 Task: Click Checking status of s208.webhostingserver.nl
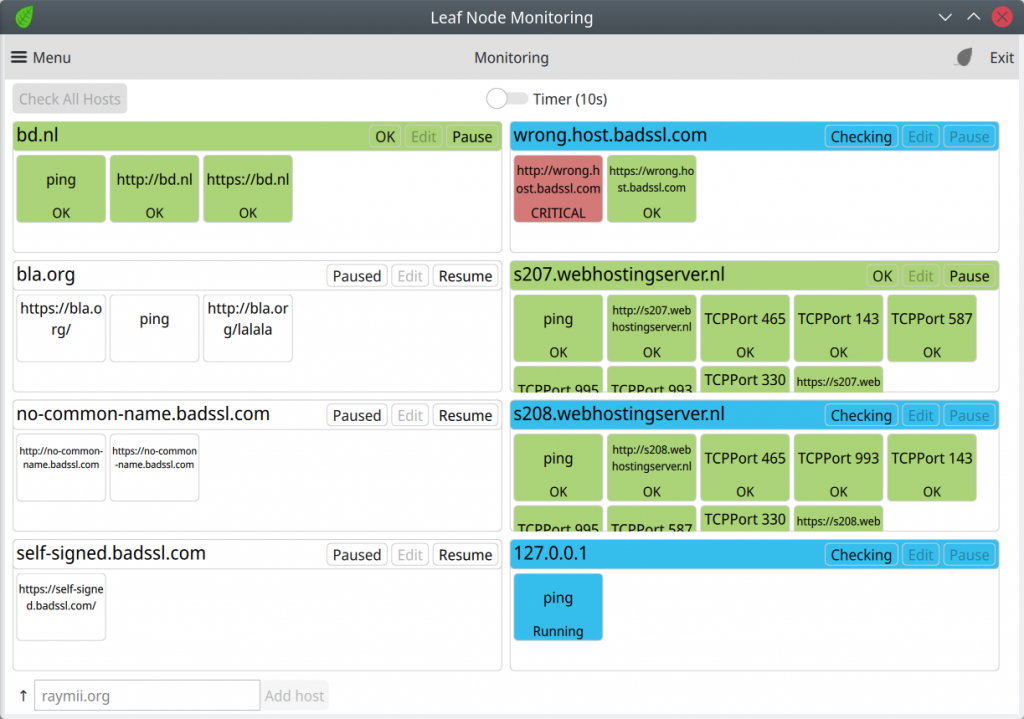coord(861,415)
